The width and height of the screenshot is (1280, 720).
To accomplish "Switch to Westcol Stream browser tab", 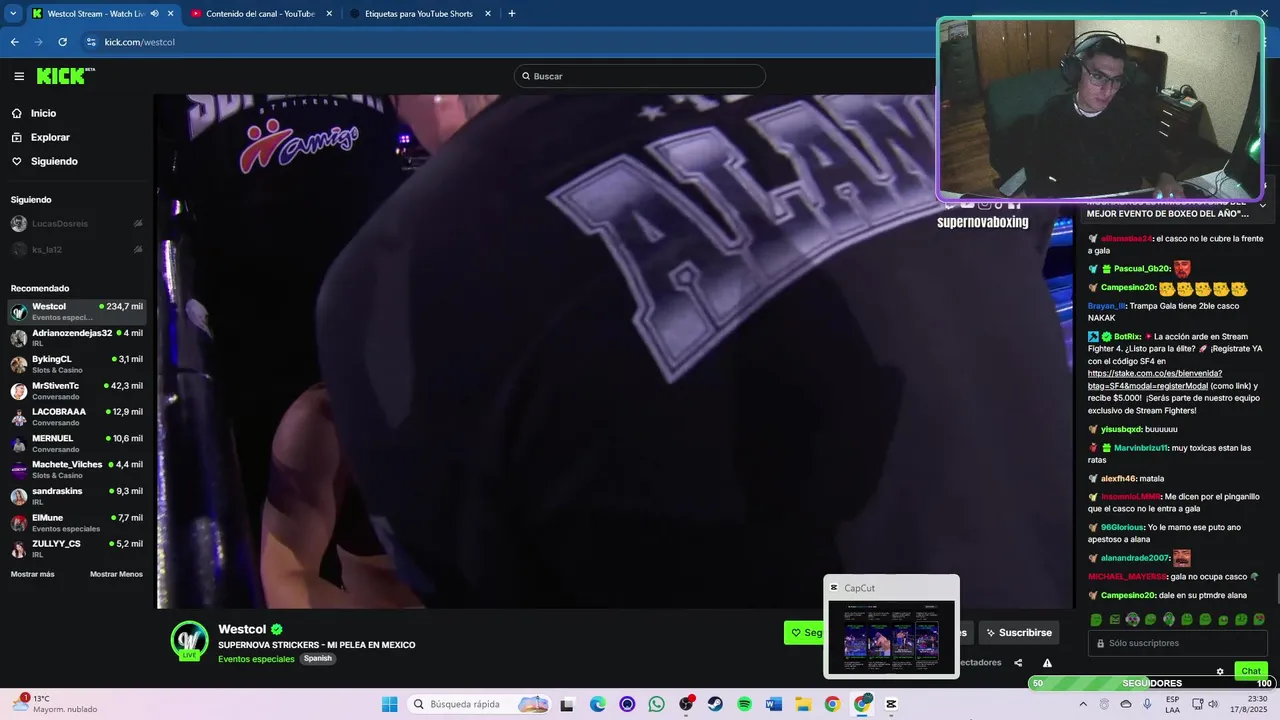I will [x=101, y=14].
